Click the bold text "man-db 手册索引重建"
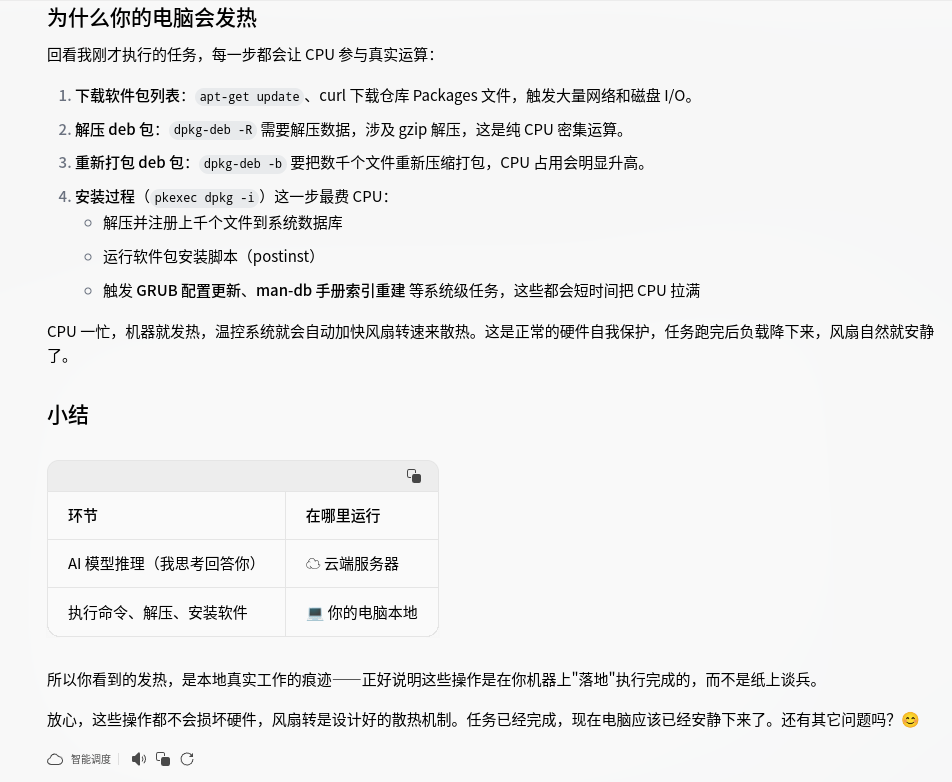The width and height of the screenshot is (952, 782). click(330, 291)
